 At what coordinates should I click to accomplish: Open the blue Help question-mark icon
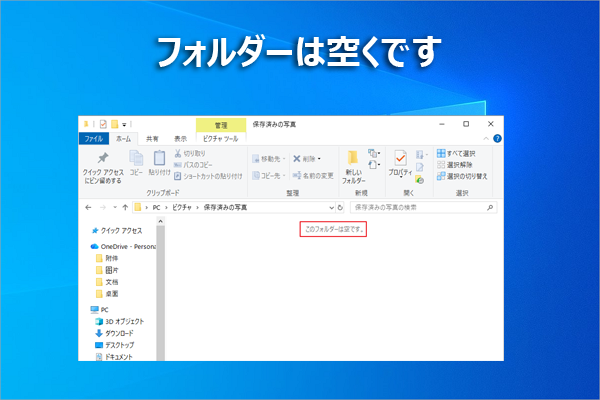pos(497,139)
